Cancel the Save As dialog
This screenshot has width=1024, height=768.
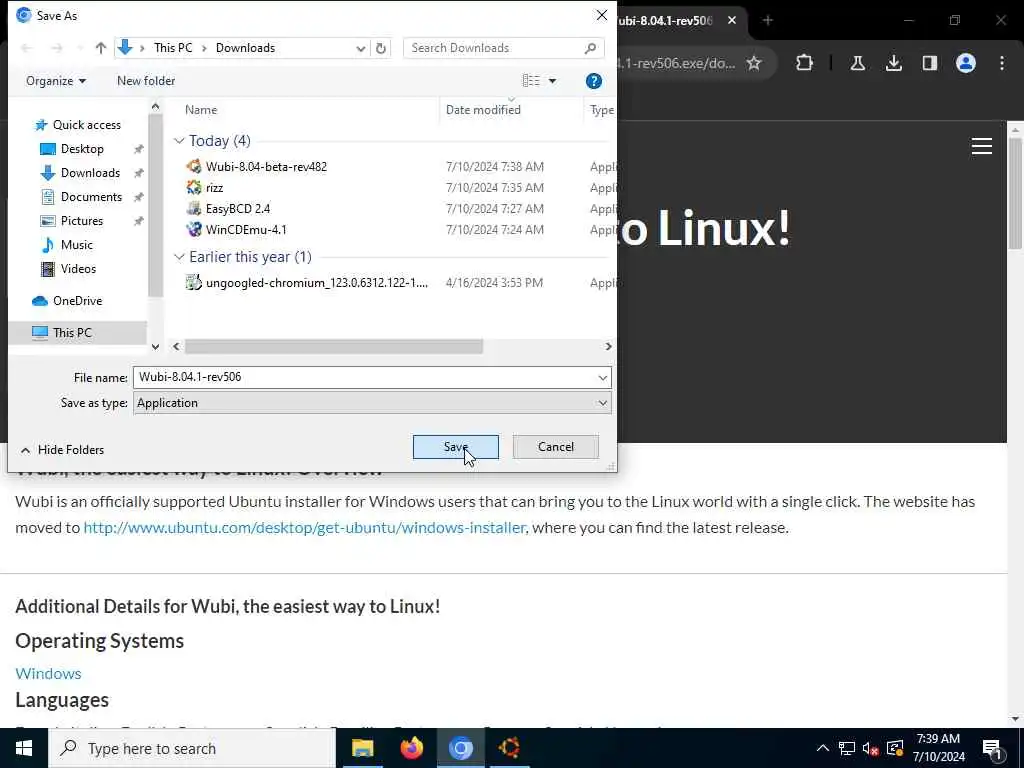[x=556, y=447]
